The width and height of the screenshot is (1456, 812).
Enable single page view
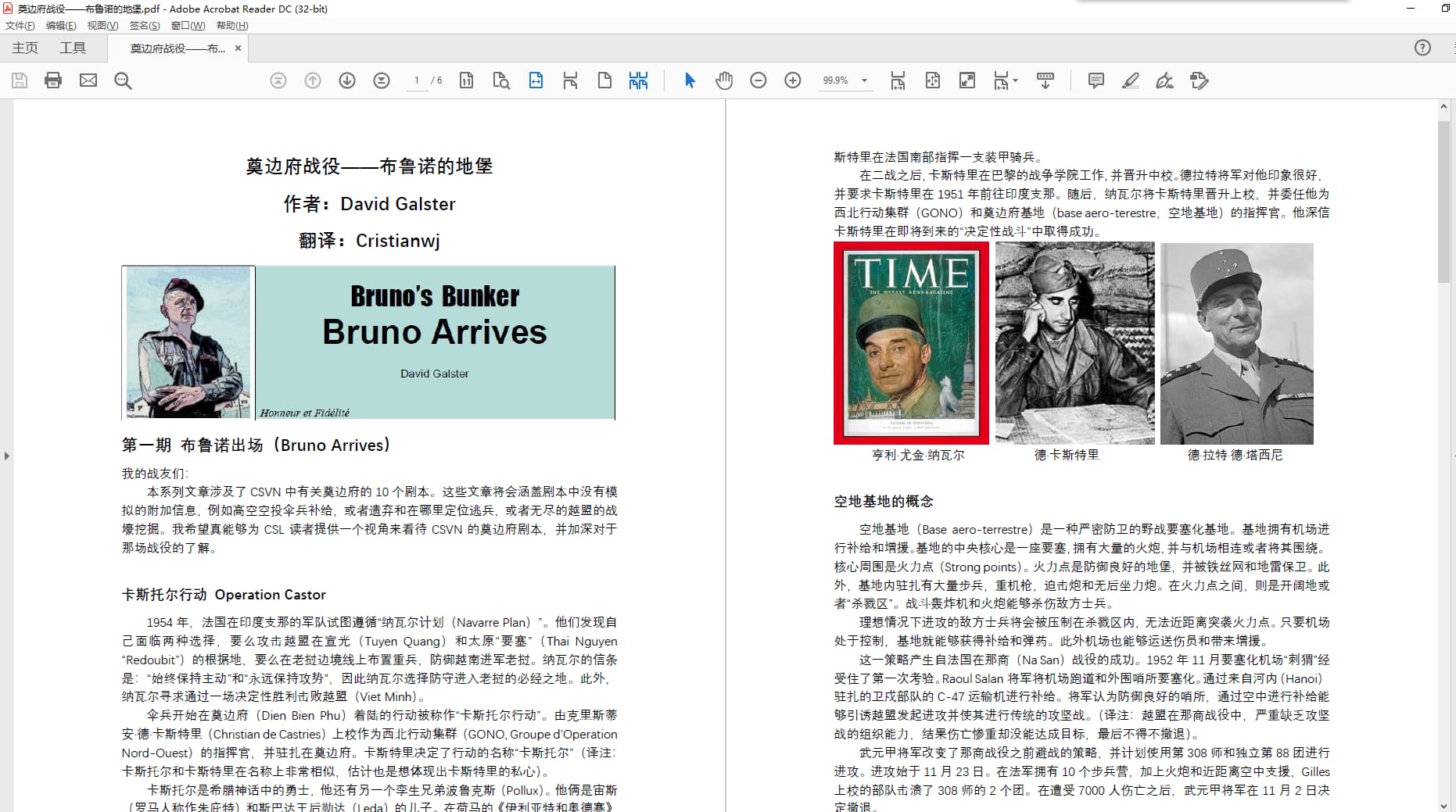tap(604, 80)
